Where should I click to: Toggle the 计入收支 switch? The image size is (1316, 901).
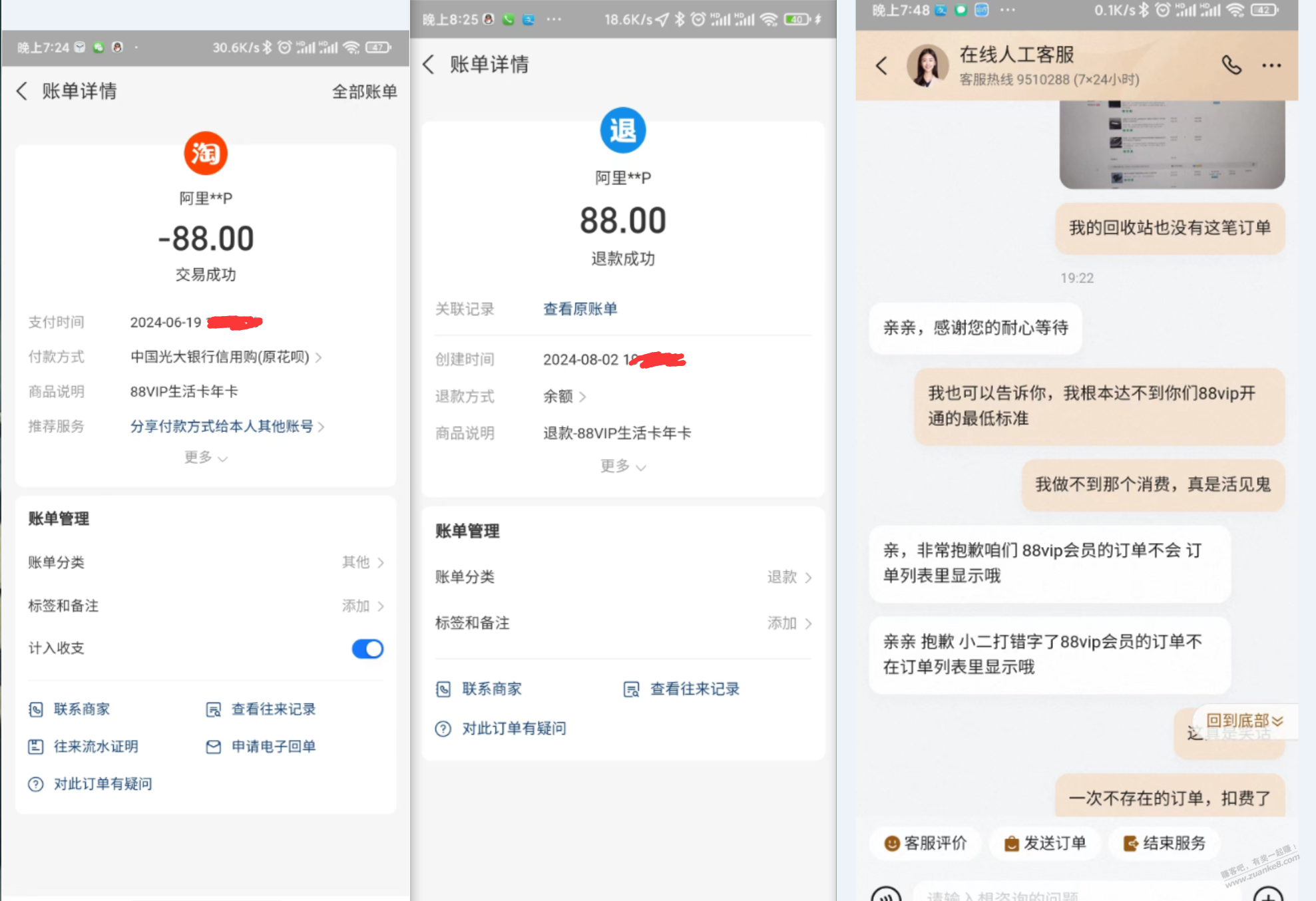point(367,649)
